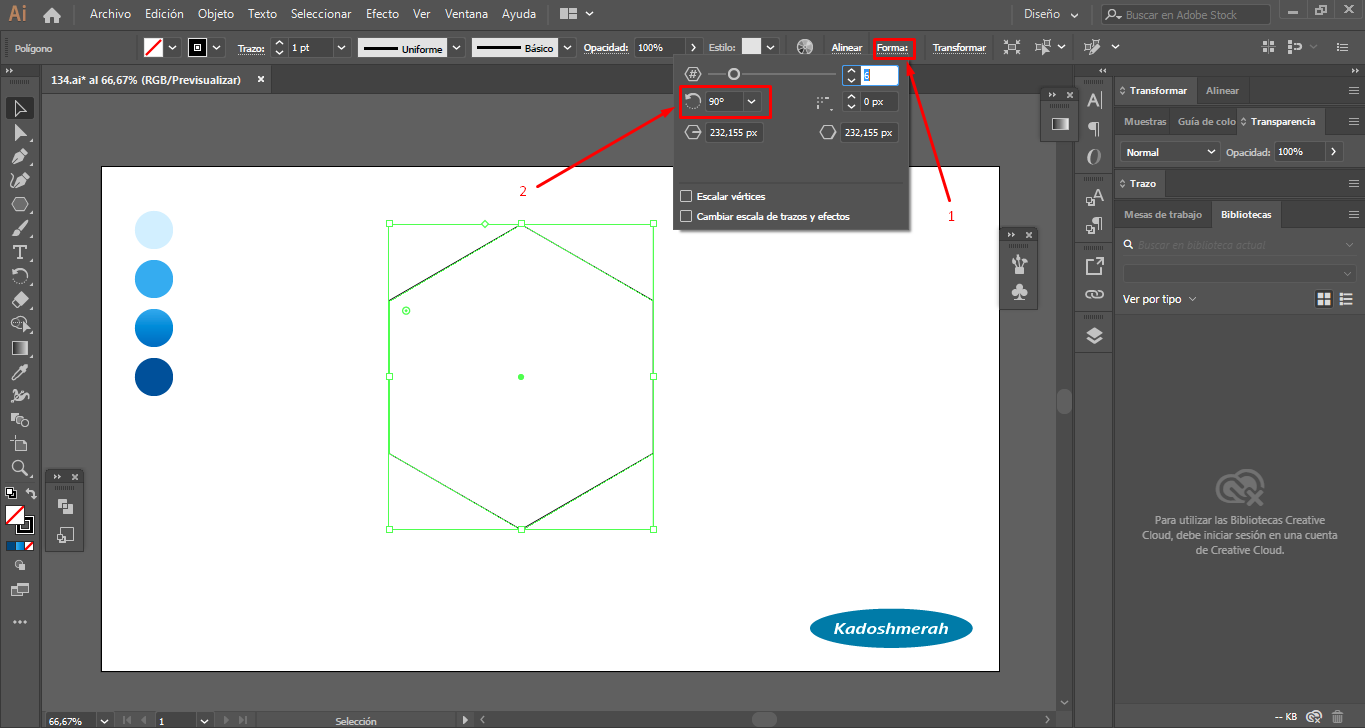Select the Polygon shape tool
This screenshot has width=1365, height=728.
click(19, 204)
